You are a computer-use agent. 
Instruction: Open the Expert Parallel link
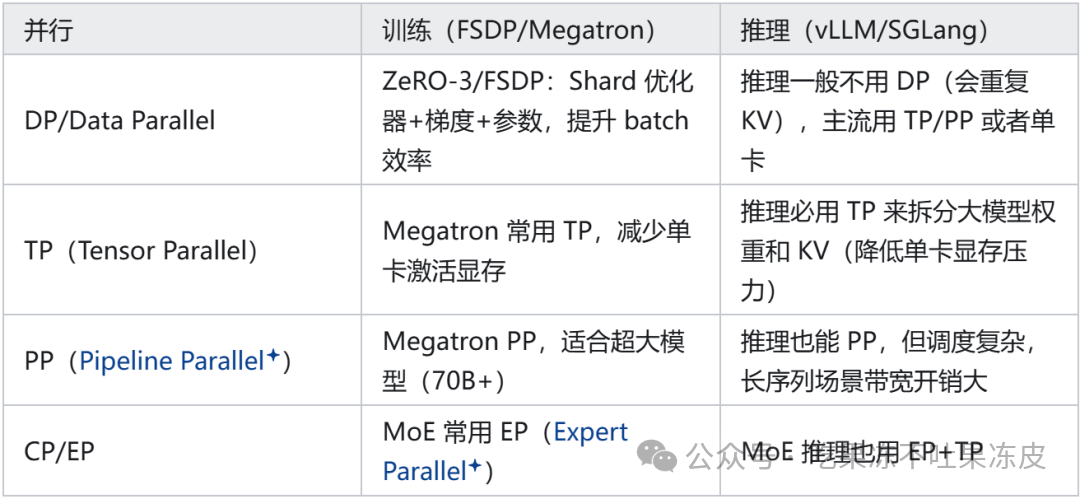tap(505, 451)
